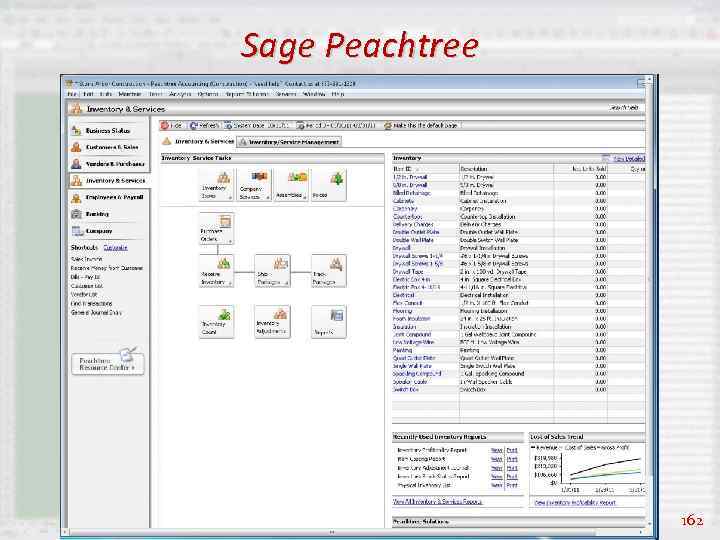Select Inventory & Services in the sidebar
The image size is (720, 540).
(108, 180)
